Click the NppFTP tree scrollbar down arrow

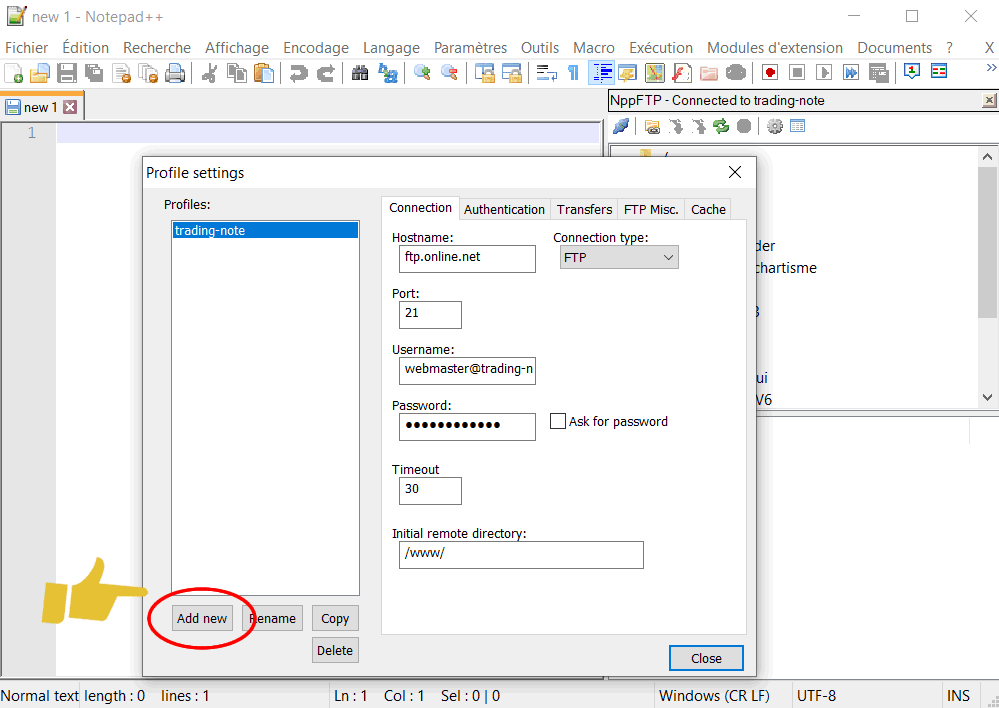tap(988, 397)
